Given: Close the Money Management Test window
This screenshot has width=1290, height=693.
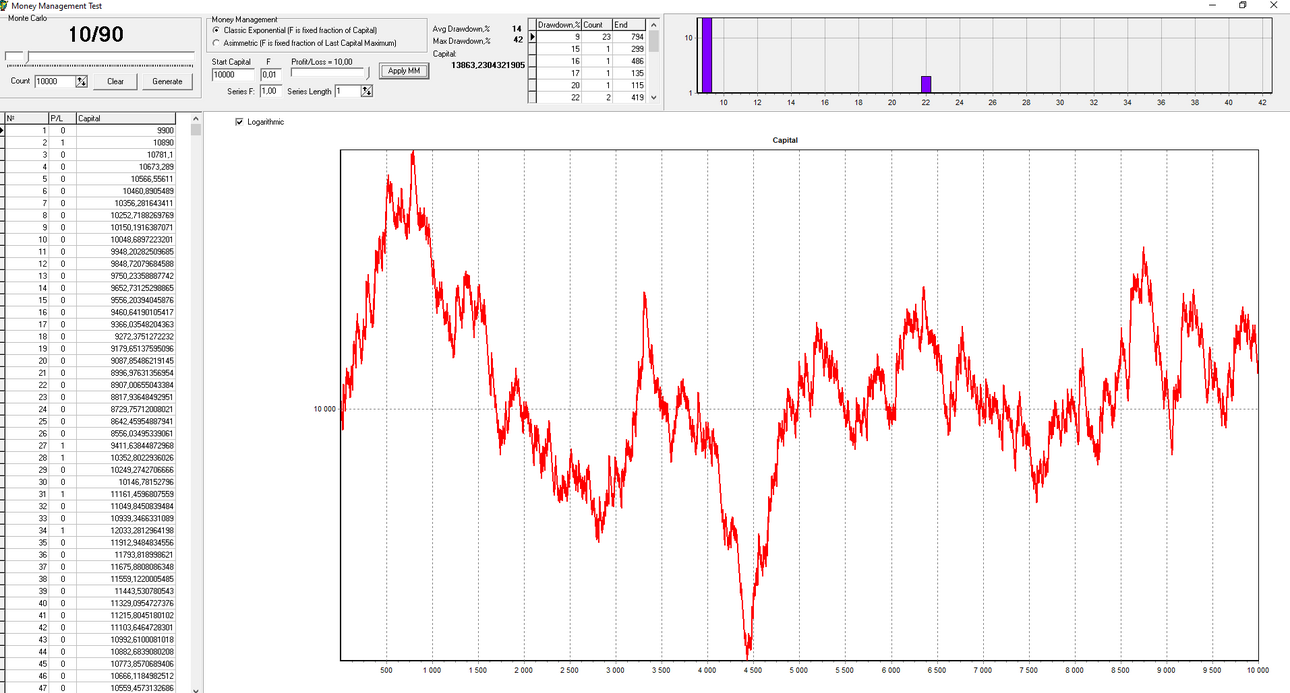Looking at the screenshot, I should tap(1274, 5).
